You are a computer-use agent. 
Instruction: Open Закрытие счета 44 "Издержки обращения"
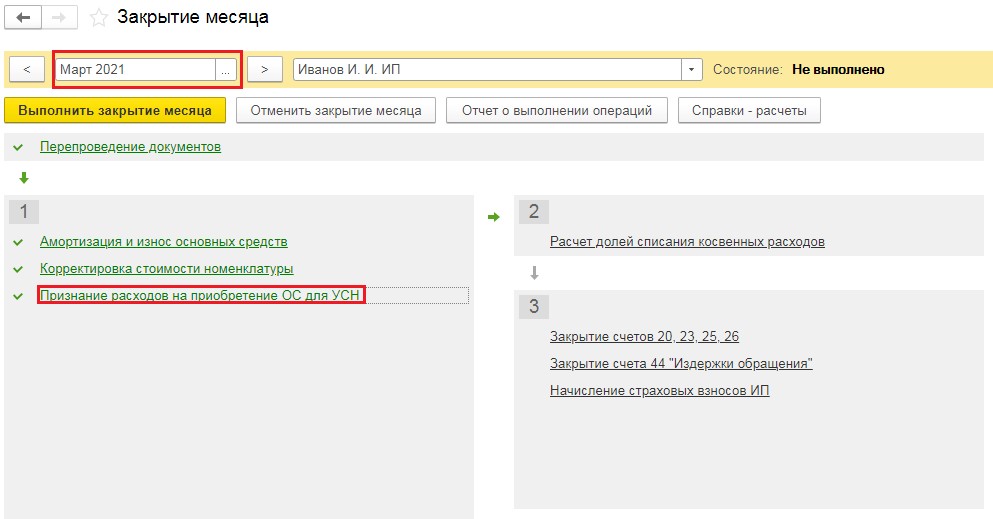coord(681,364)
